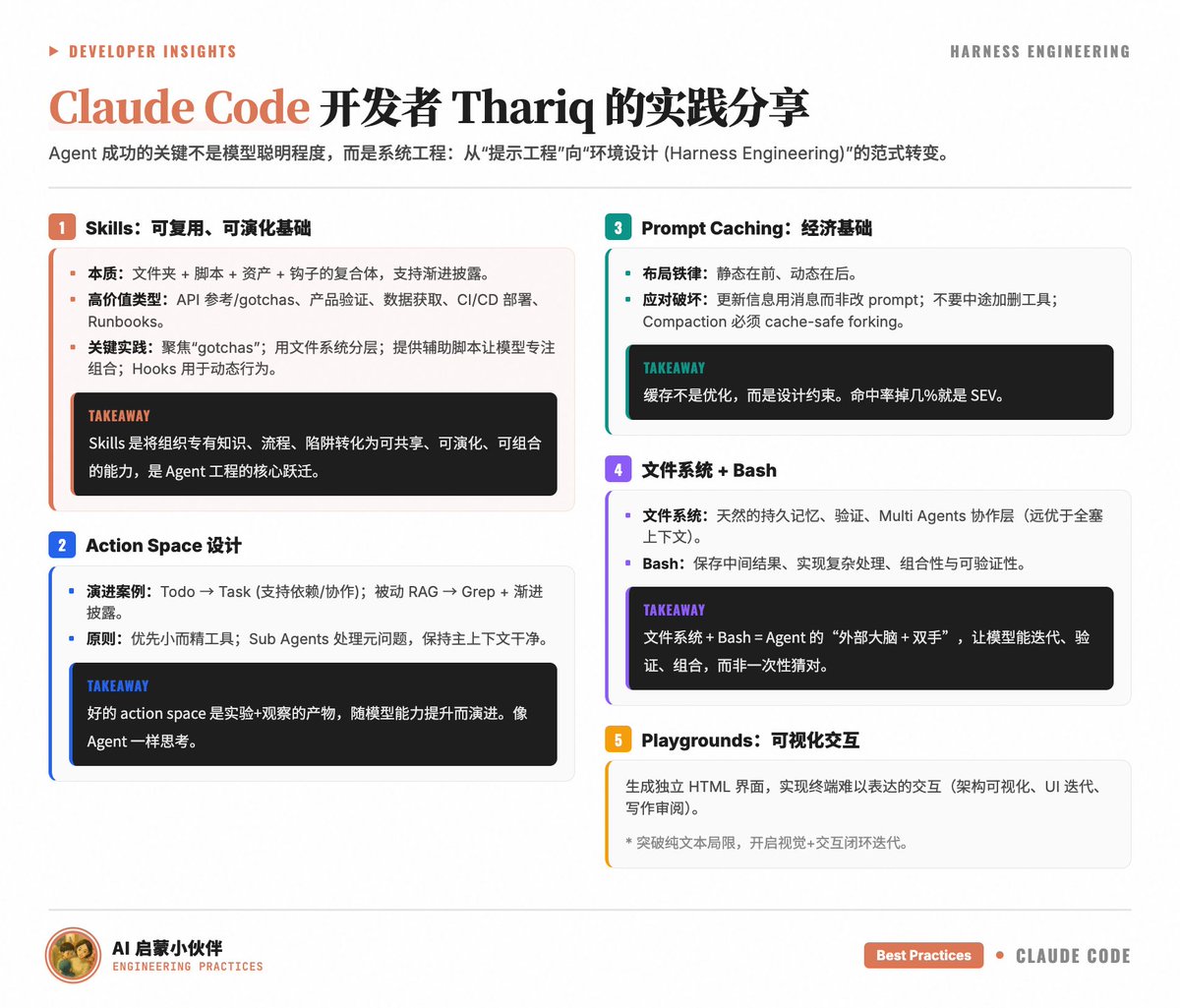Click the ENGINEERING PRACTICES footer caption
The height and width of the screenshot is (1008, 1180).
188,967
